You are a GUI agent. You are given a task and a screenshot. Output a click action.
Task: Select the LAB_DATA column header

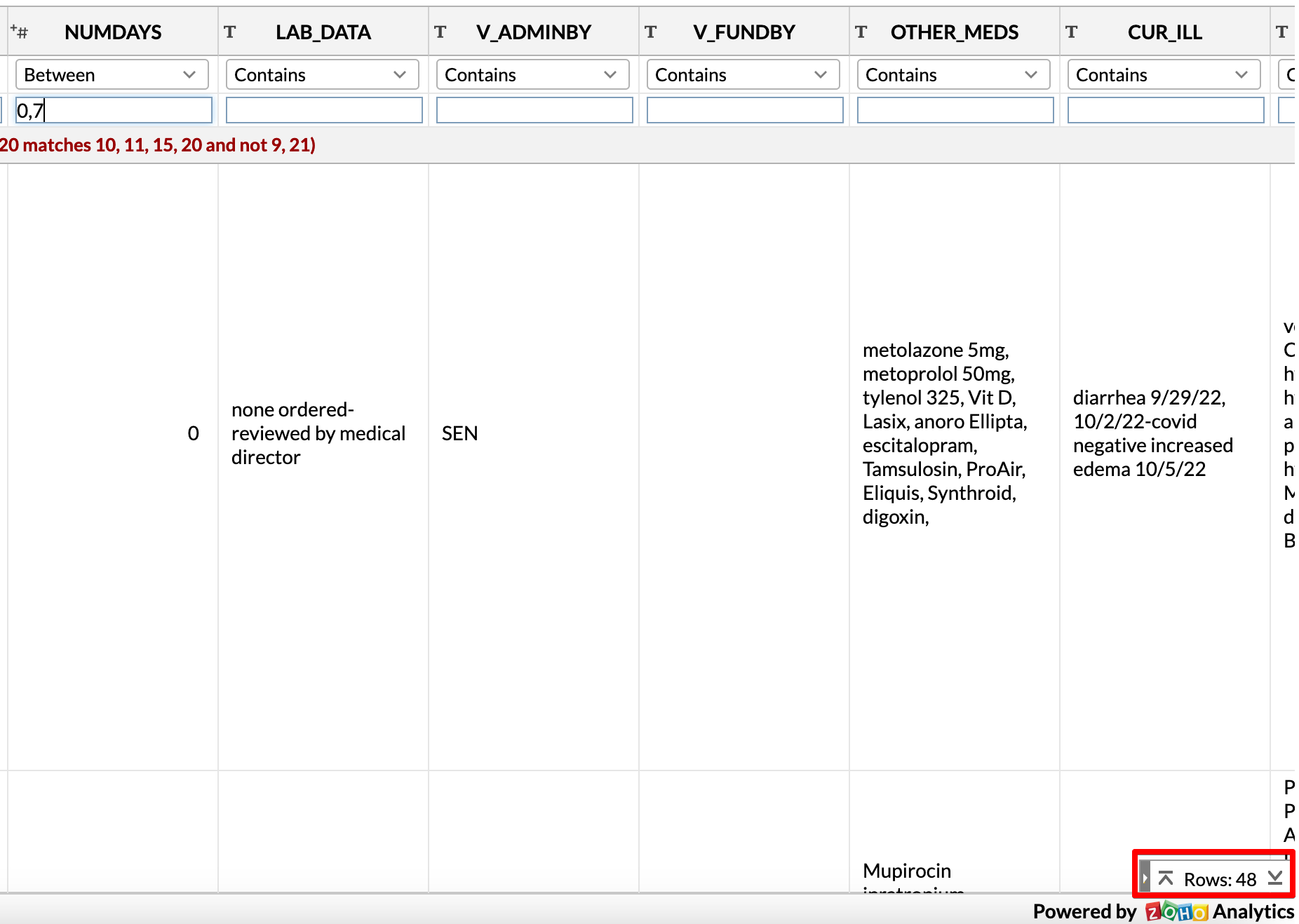(x=323, y=32)
